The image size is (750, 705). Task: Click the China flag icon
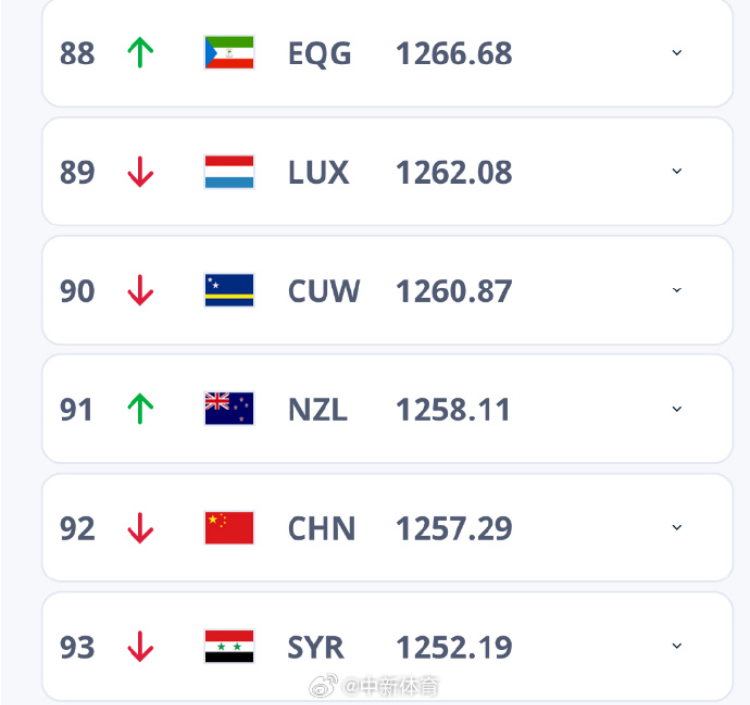(229, 528)
